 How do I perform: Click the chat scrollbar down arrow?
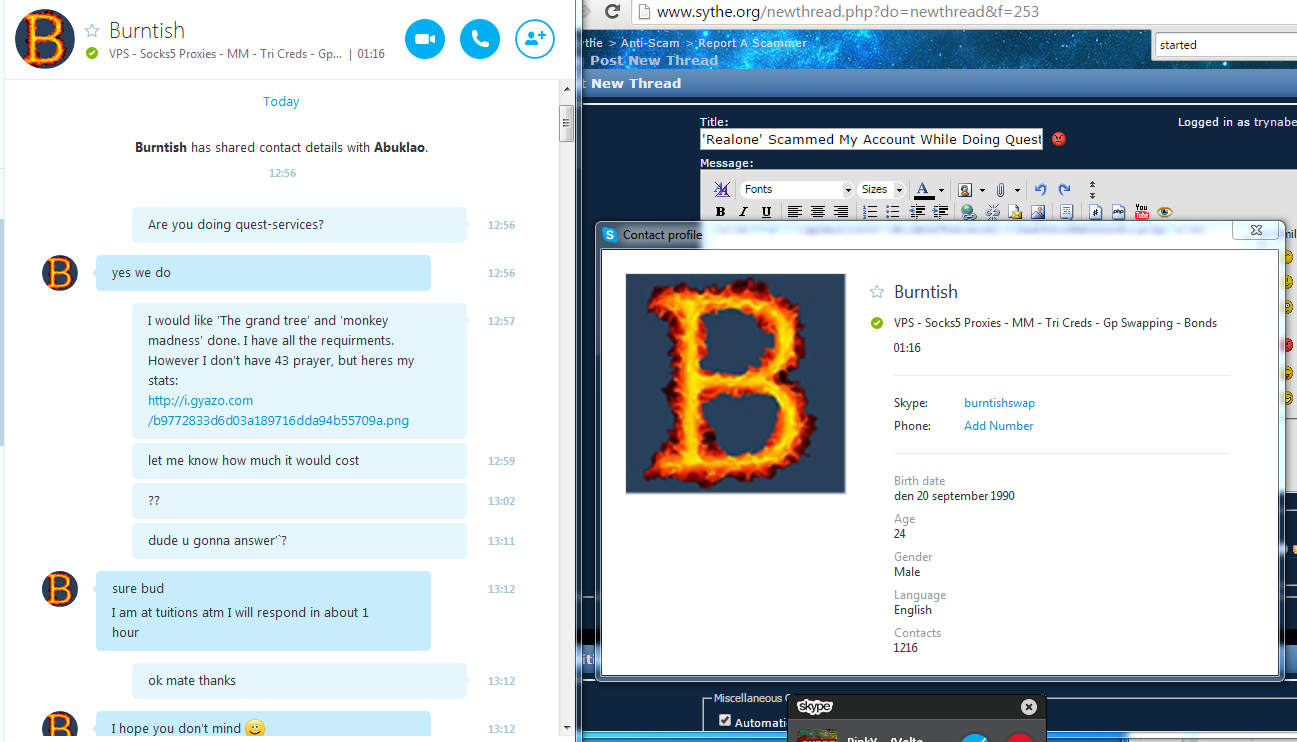click(566, 728)
